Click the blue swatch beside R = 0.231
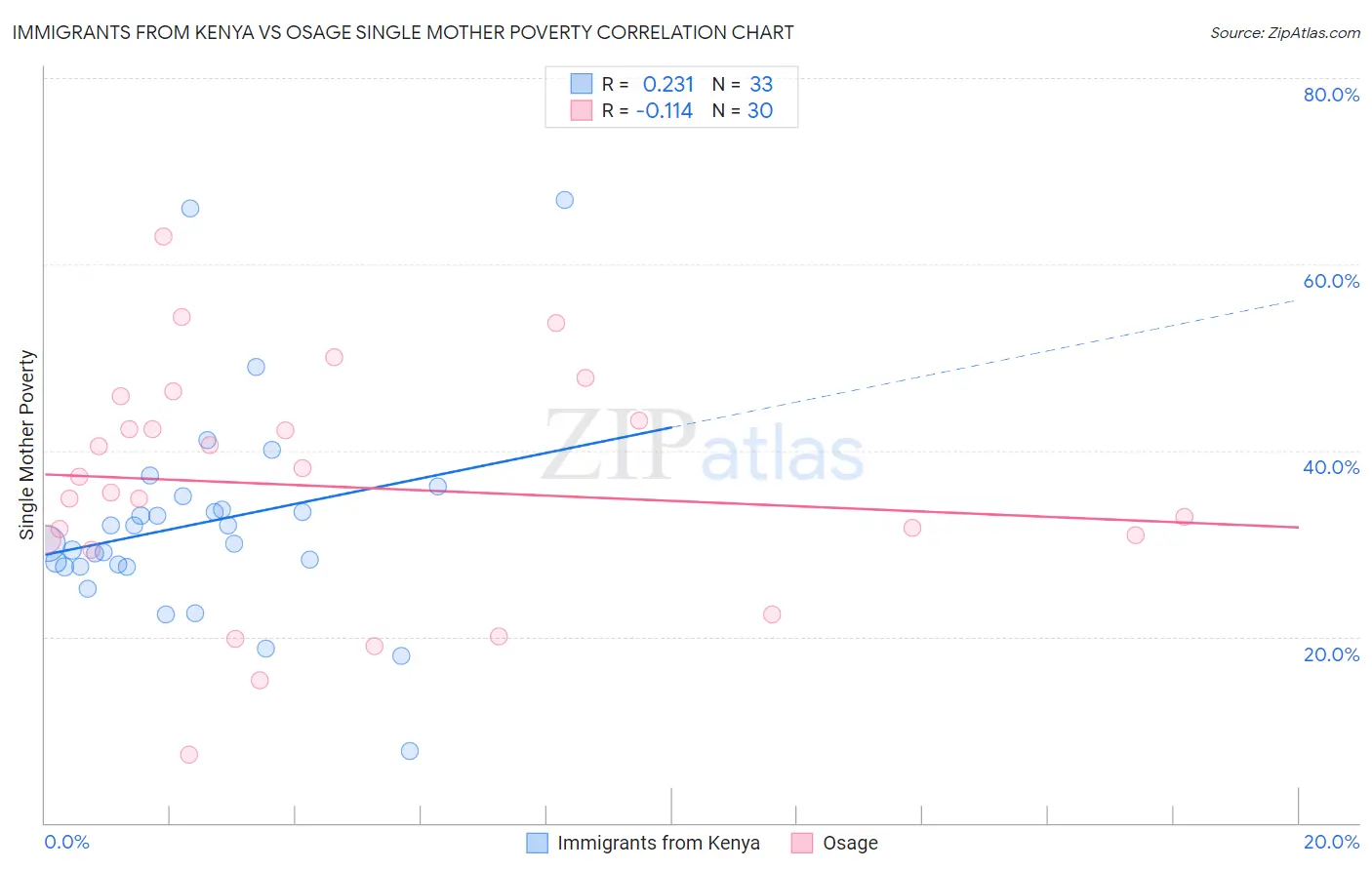Screen dimensions: 1372x870 [582, 84]
